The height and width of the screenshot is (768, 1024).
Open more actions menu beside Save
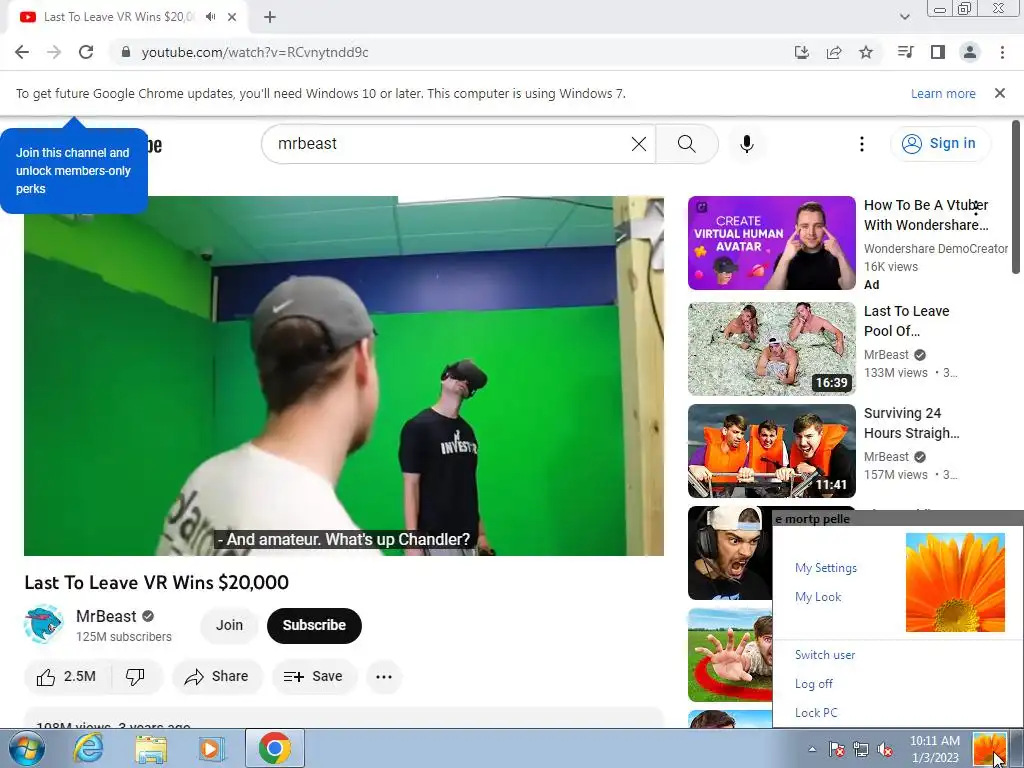click(x=384, y=677)
